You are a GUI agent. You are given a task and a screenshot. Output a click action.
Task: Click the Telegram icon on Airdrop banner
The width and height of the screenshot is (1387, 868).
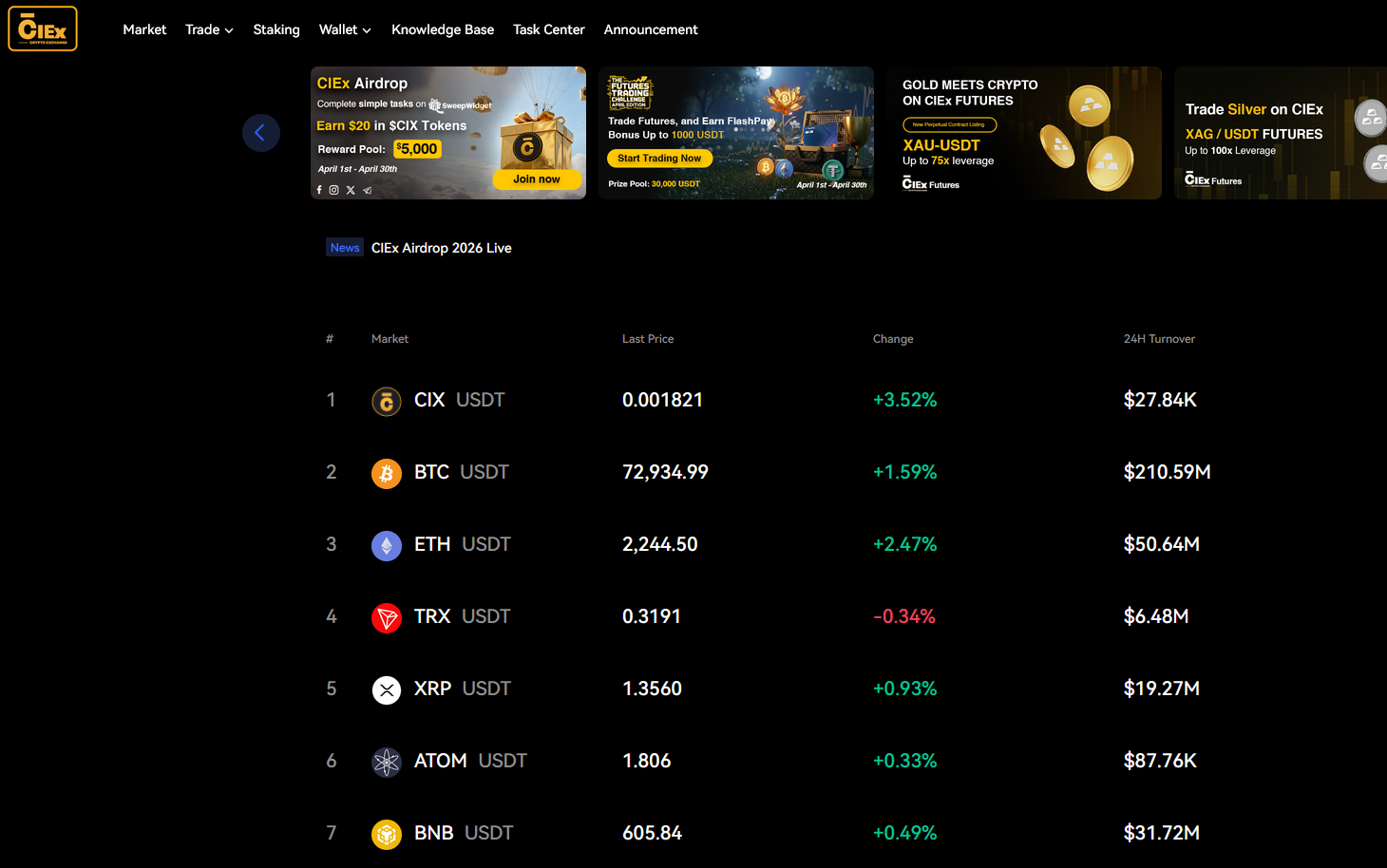[367, 190]
